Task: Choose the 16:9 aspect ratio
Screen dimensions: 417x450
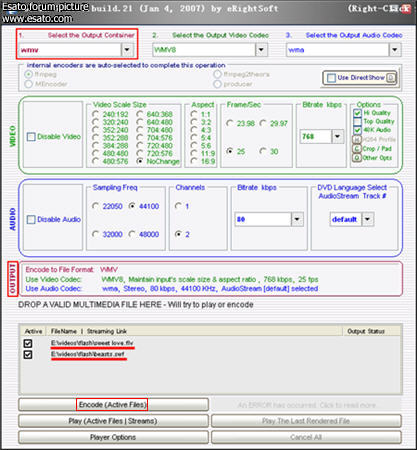Action: 194,161
